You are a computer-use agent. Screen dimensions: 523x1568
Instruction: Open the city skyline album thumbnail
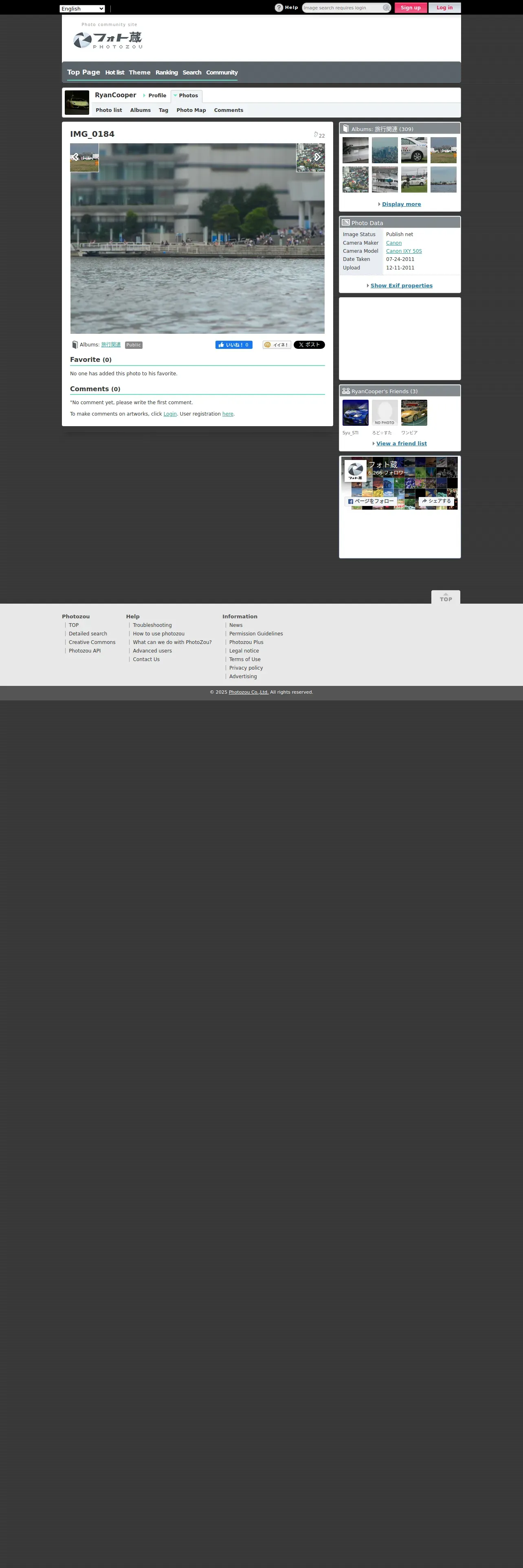click(385, 150)
